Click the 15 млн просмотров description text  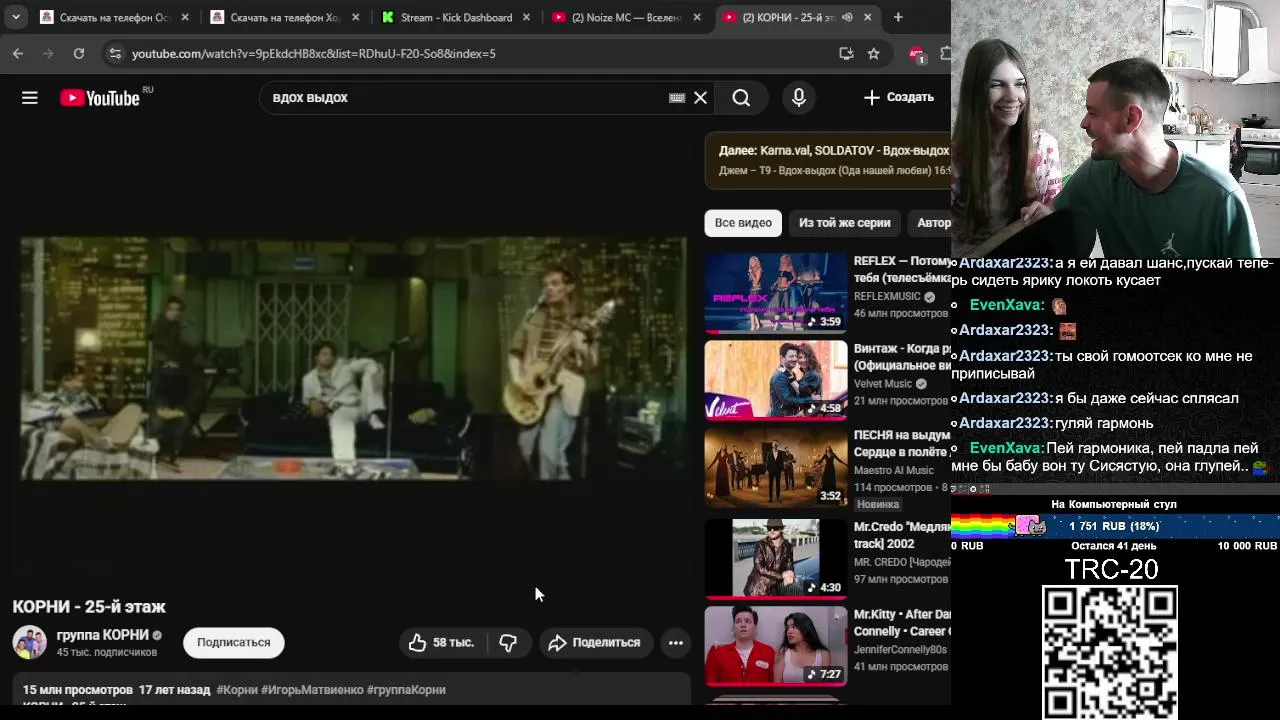(78, 690)
